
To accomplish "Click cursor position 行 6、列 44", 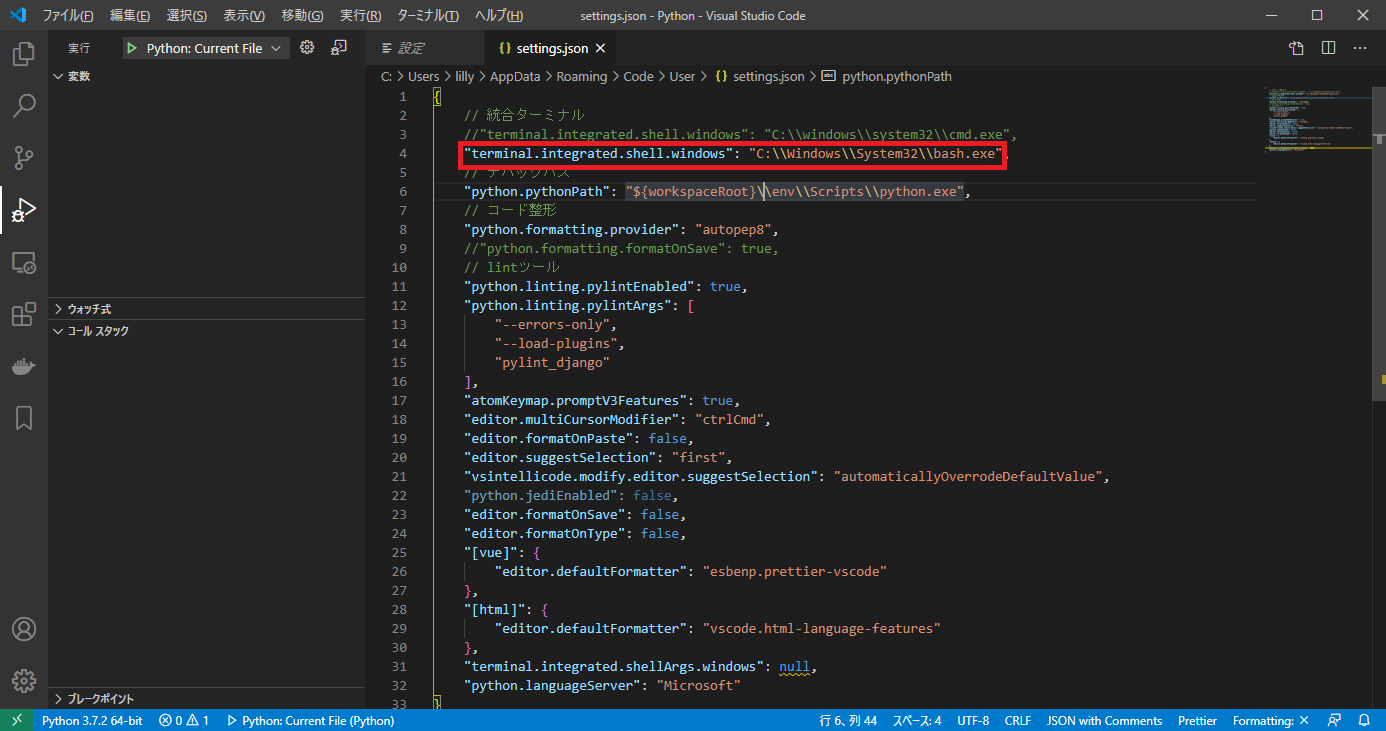I will coord(847,720).
